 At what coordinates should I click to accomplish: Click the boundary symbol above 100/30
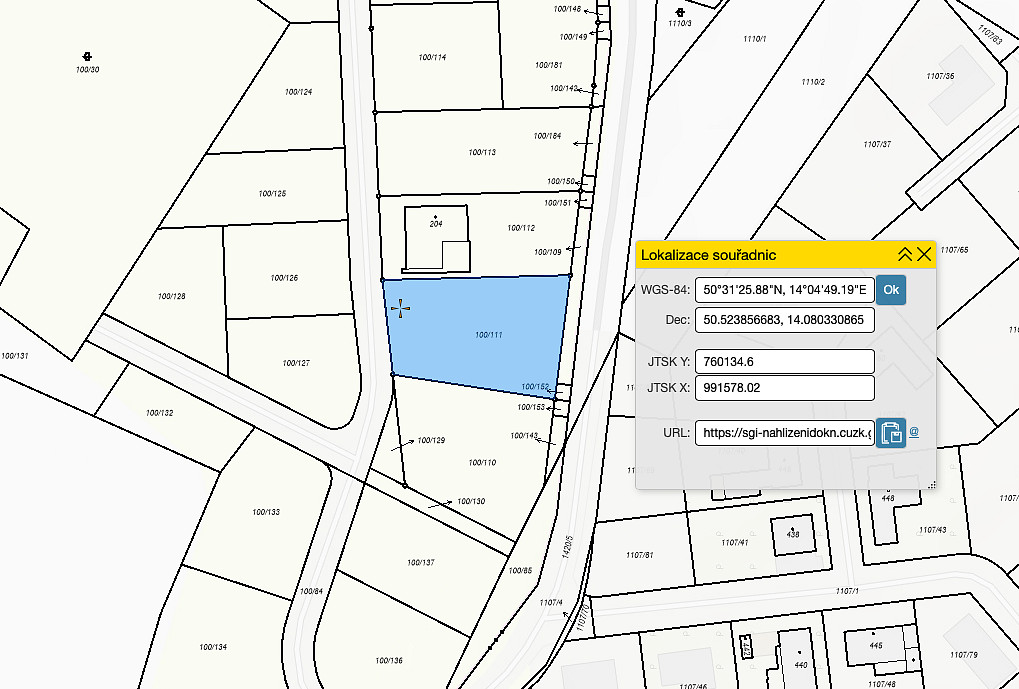coord(88,56)
